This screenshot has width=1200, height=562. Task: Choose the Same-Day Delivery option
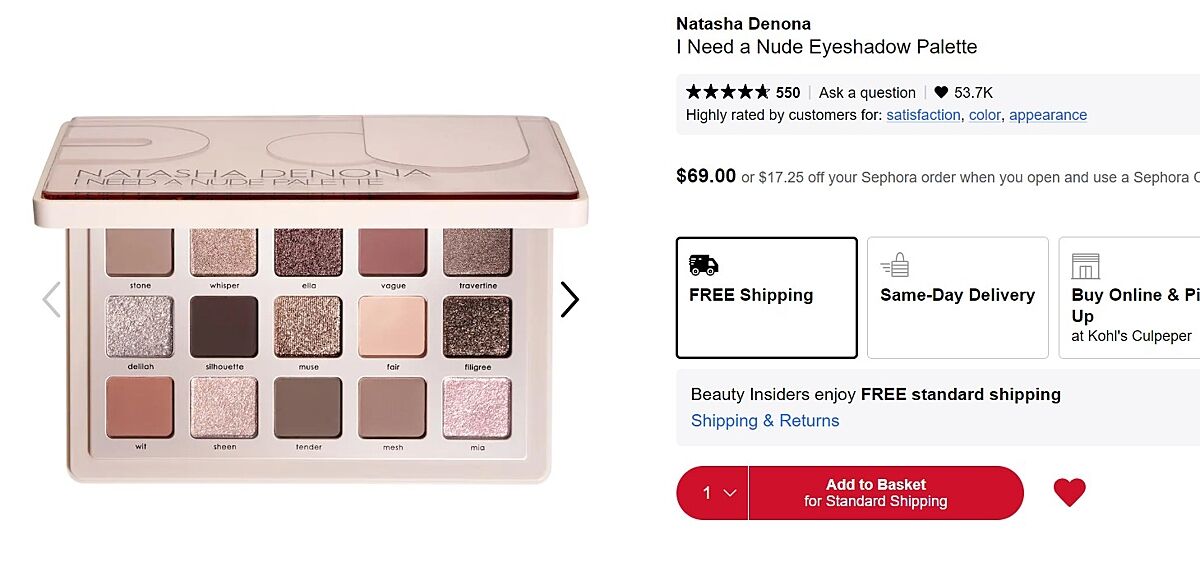957,297
